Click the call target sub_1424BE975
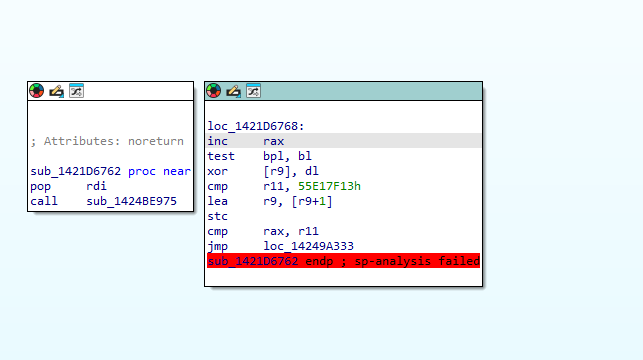This screenshot has height=360, width=643. click(131, 201)
